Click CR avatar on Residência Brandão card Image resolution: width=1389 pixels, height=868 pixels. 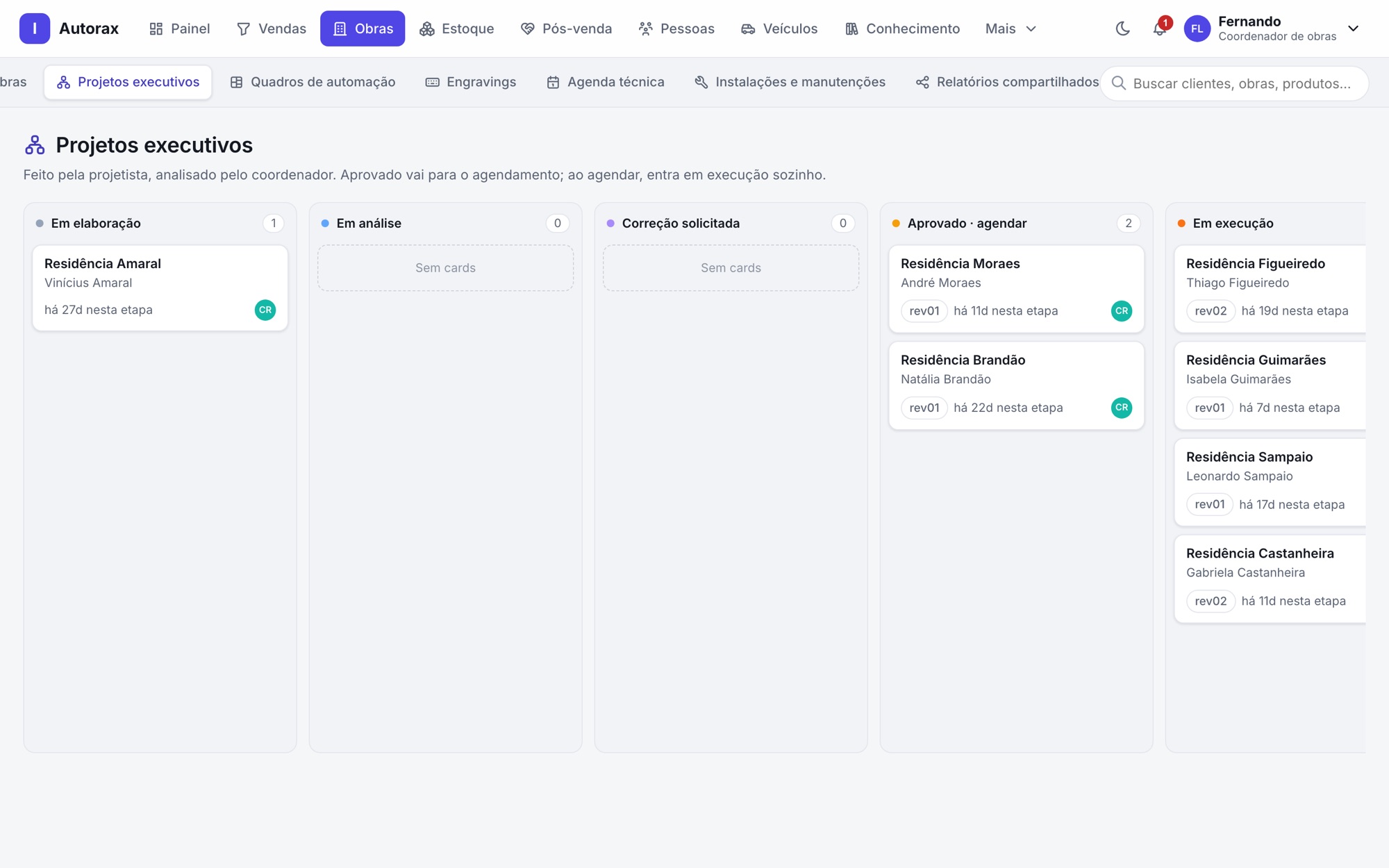(x=1121, y=407)
